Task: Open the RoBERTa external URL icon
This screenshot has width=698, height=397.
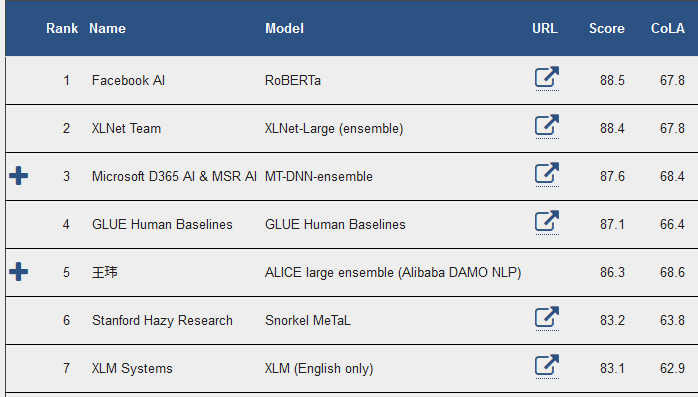Action: [x=547, y=77]
